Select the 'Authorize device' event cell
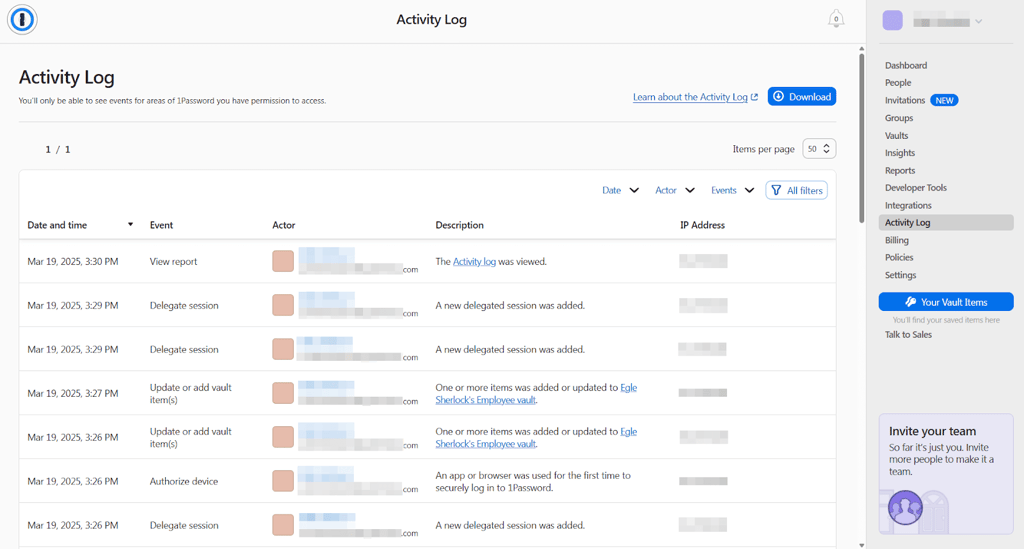The image size is (1024, 549). [184, 482]
